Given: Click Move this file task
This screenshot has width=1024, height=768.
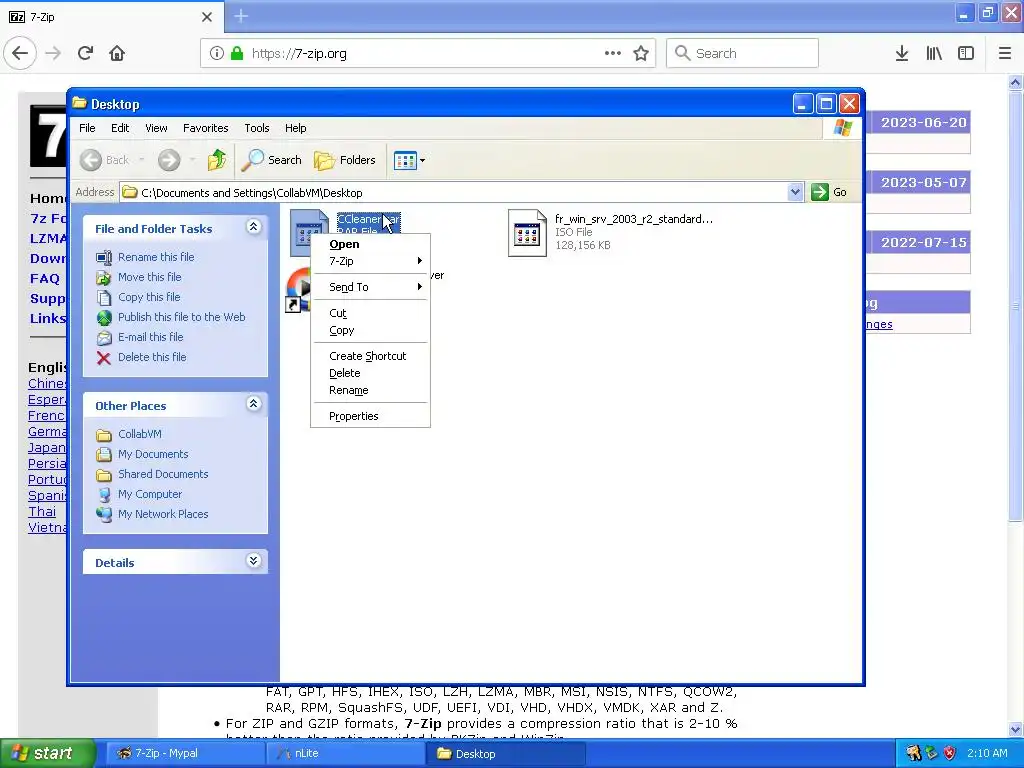Looking at the screenshot, I should (x=138, y=278).
